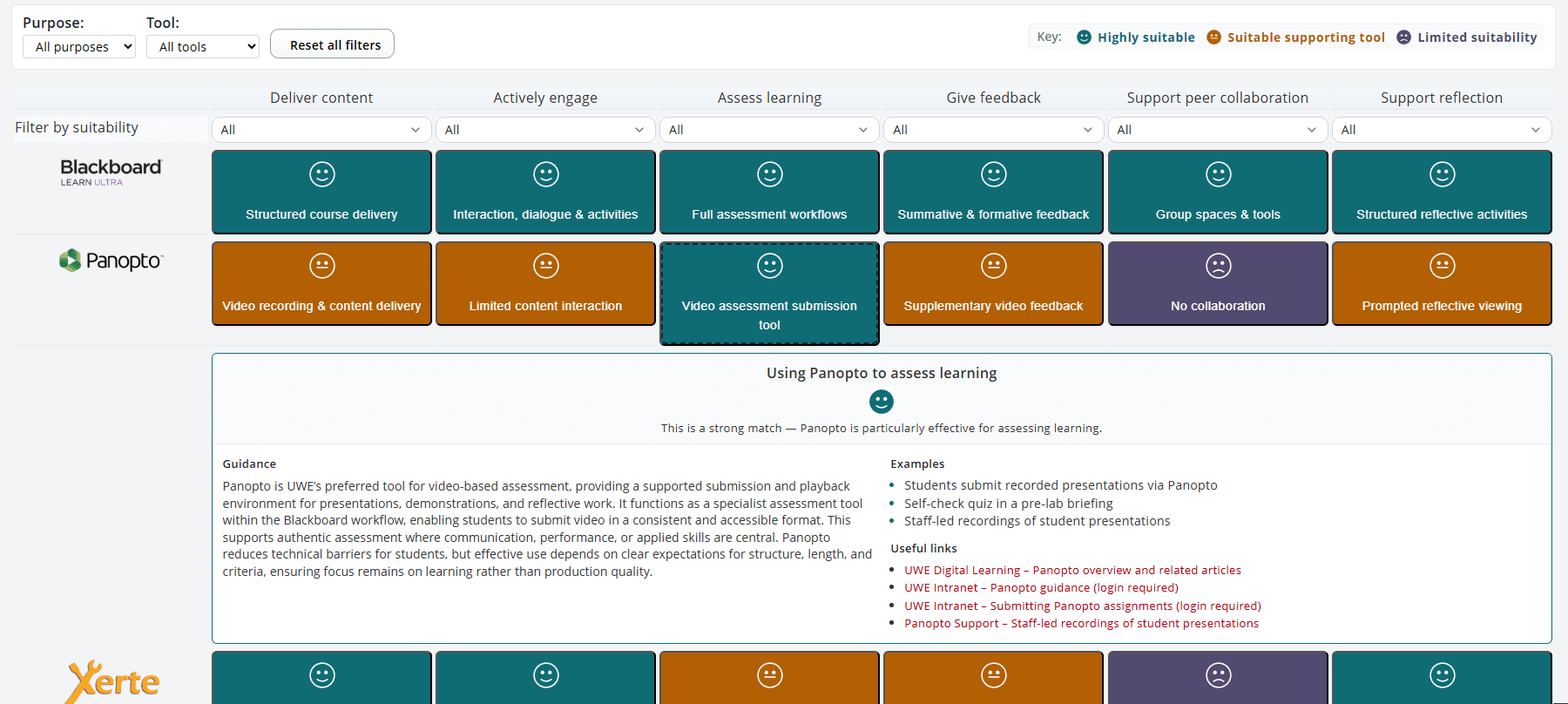Viewport: 1568px width, 704px height.
Task: Click the Limited suitability sad face key icon
Action: [x=1403, y=37]
